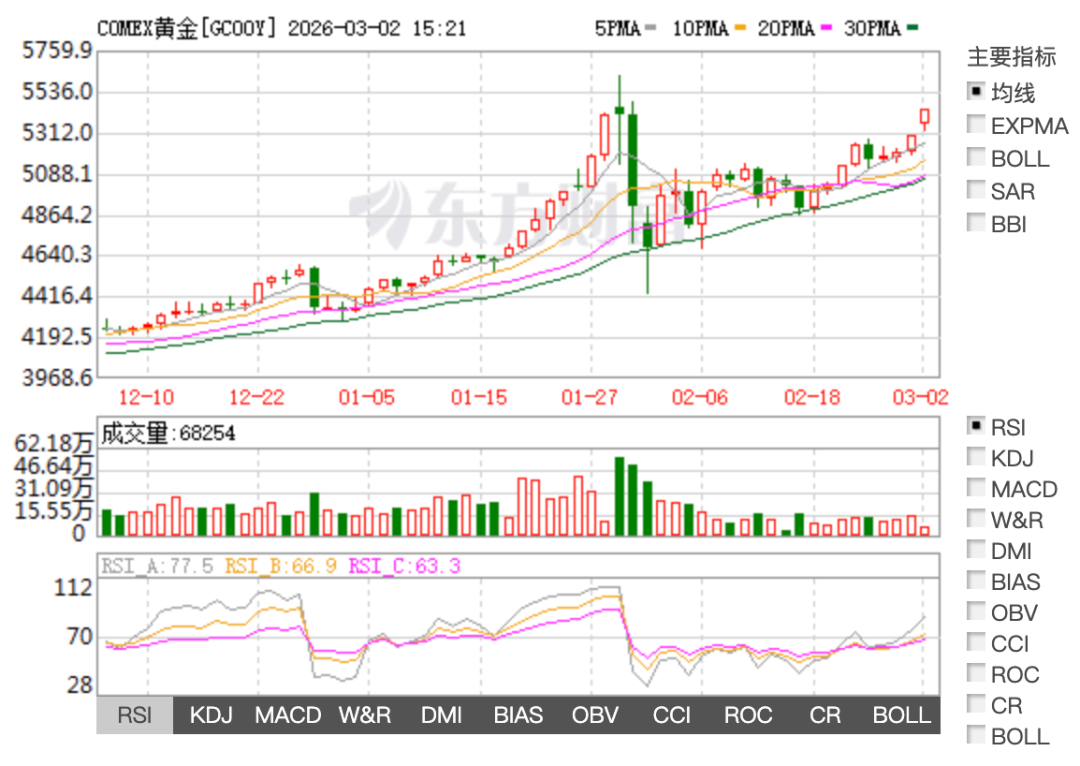Viewport: 1080px width, 766px height.
Task: Select the 均线 main indicator option
Action: pyautogui.click(x=977, y=92)
